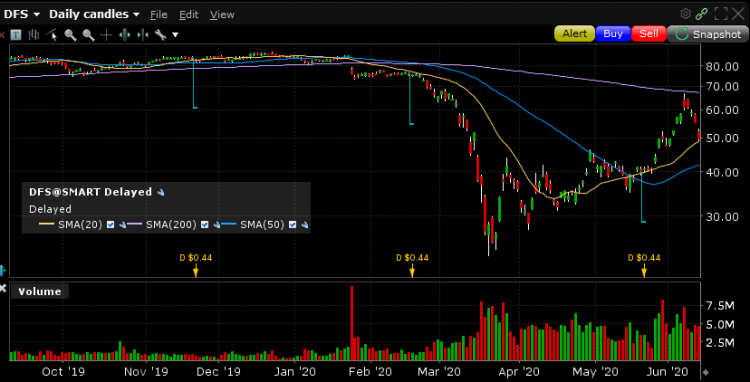Enable the crosshair cursor tool
Image resolution: width=750 pixels, height=382 pixels.
(106, 35)
